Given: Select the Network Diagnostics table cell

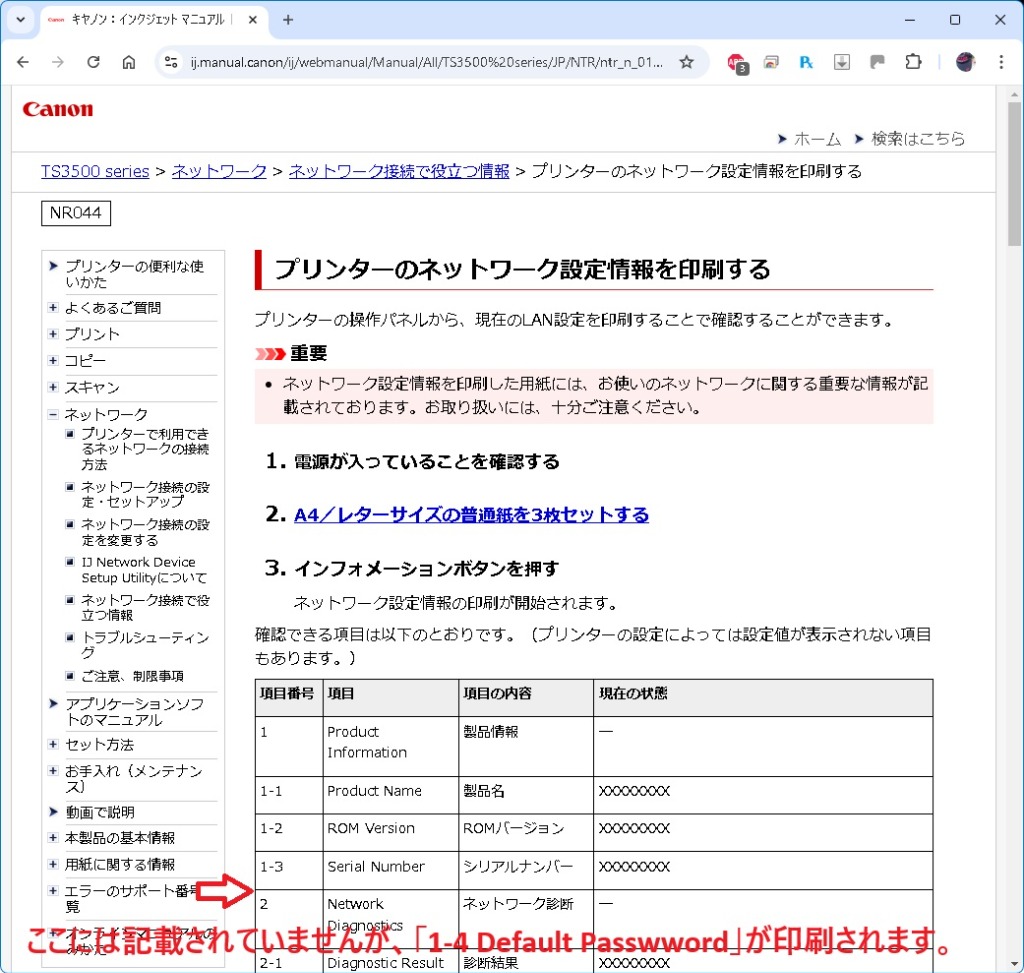Looking at the screenshot, I should [391, 918].
